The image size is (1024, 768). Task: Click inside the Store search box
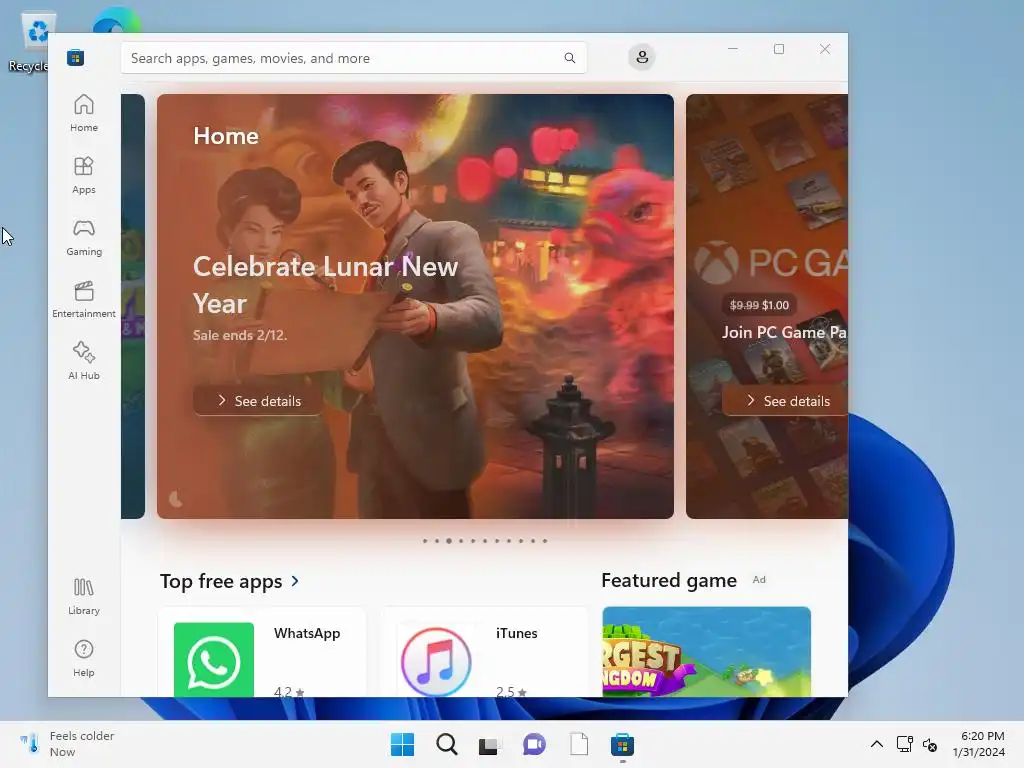pyautogui.click(x=353, y=58)
